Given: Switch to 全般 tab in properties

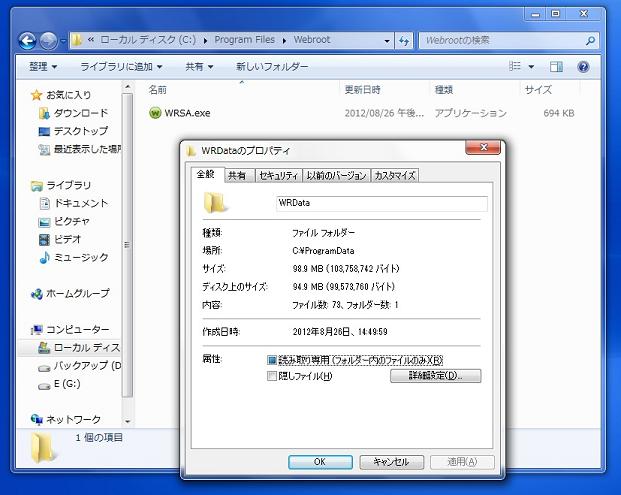Looking at the screenshot, I should point(207,174).
